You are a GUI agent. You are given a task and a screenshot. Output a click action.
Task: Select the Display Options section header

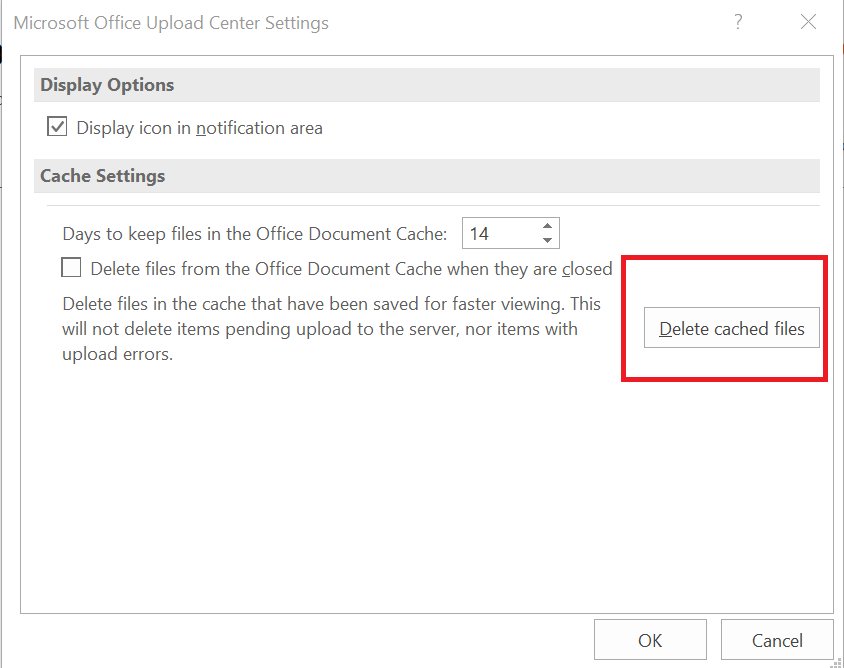427,85
